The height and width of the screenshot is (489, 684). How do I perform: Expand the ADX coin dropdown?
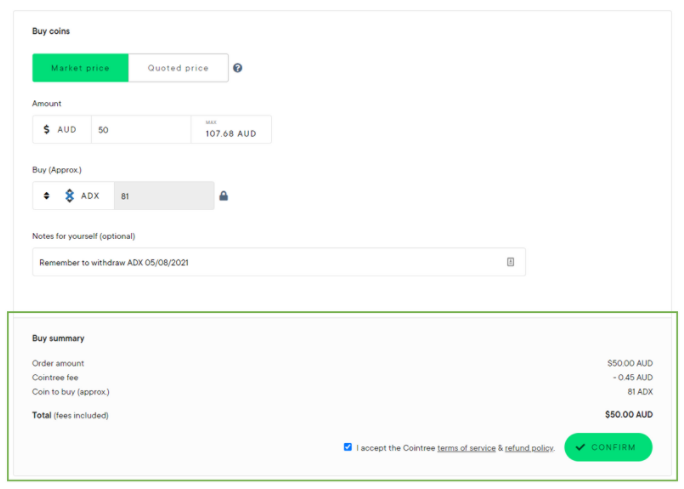click(73, 195)
